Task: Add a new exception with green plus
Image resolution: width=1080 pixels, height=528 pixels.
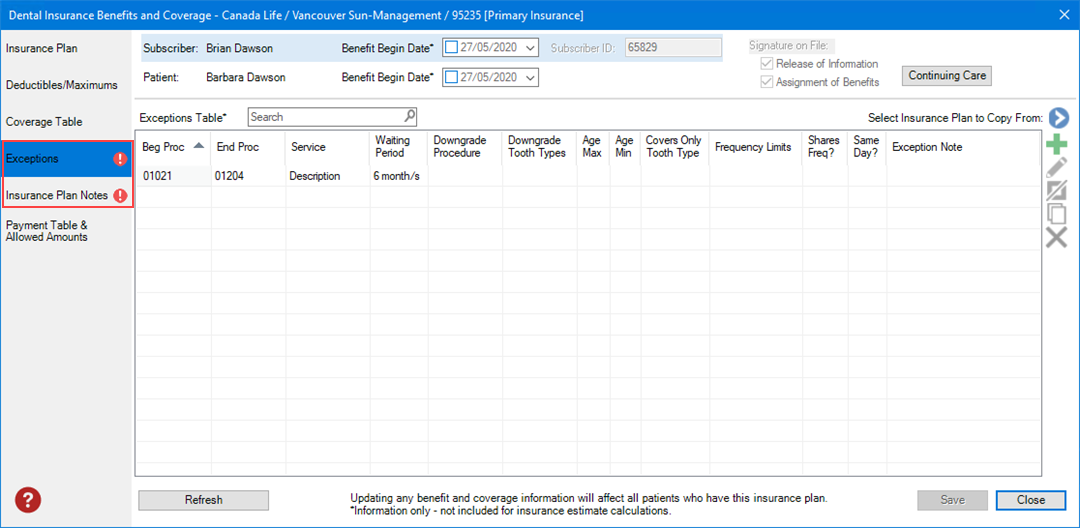Action: [1057, 145]
